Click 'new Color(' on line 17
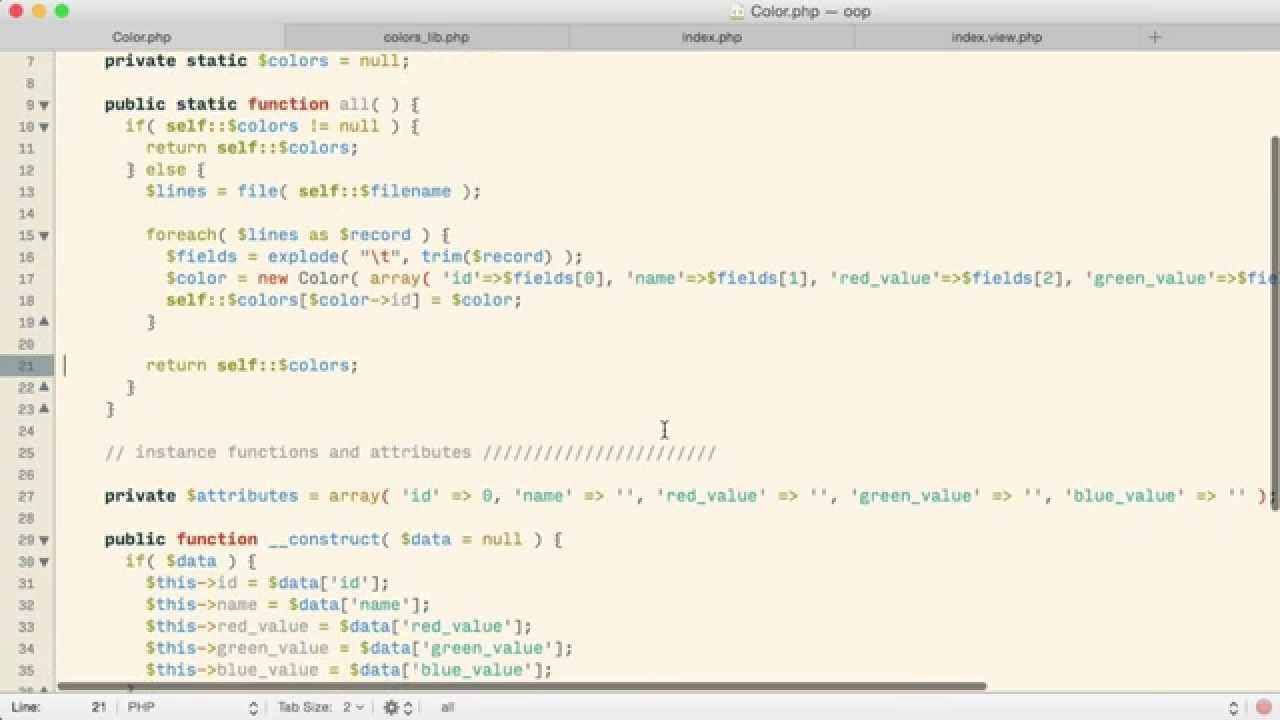The image size is (1280, 720). 308,278
